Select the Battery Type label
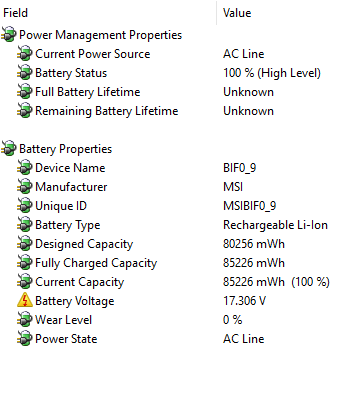This screenshot has width=364, height=397. [x=68, y=225]
